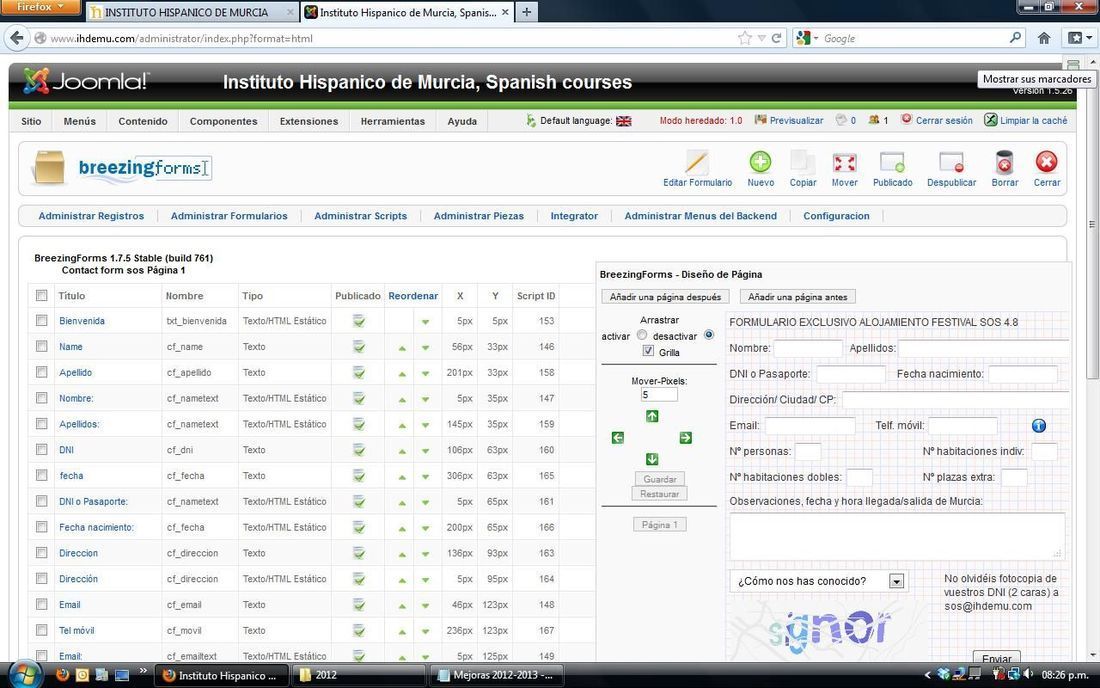Reload the page in Firefox
1100x688 pixels.
pyautogui.click(x=777, y=38)
